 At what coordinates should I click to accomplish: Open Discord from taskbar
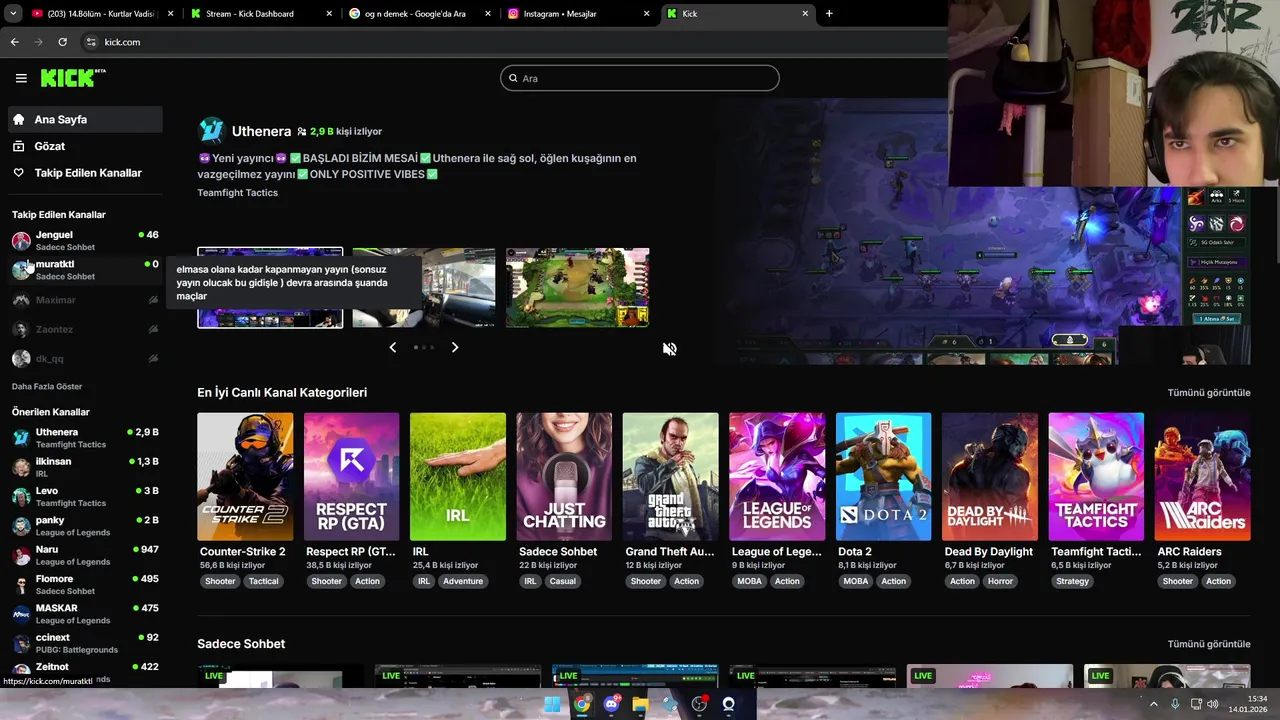pyautogui.click(x=611, y=704)
